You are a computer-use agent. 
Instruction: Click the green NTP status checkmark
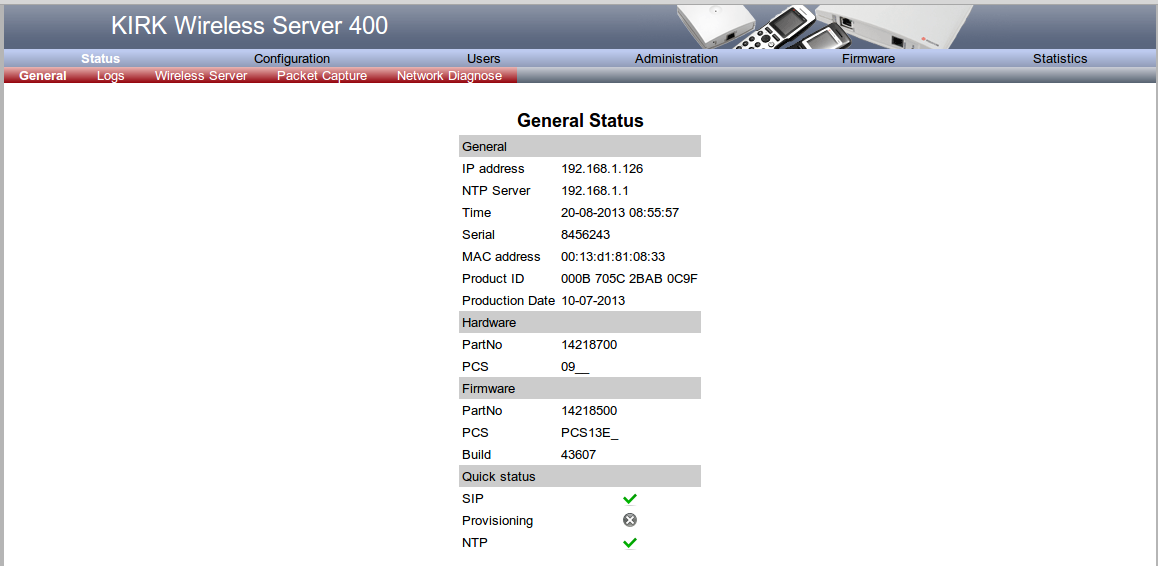click(x=630, y=543)
